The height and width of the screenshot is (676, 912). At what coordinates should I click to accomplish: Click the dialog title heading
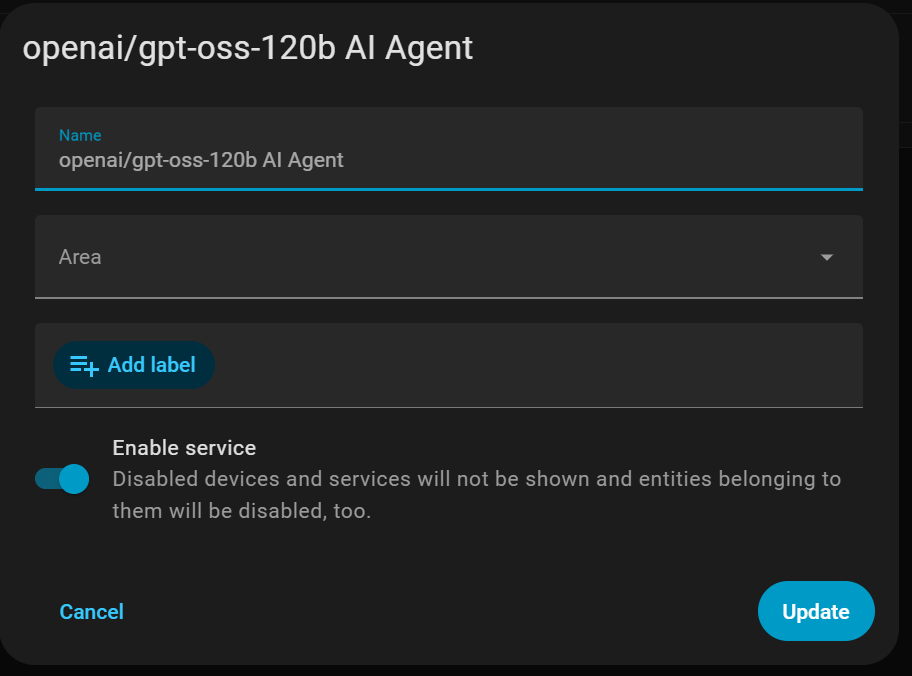click(247, 48)
